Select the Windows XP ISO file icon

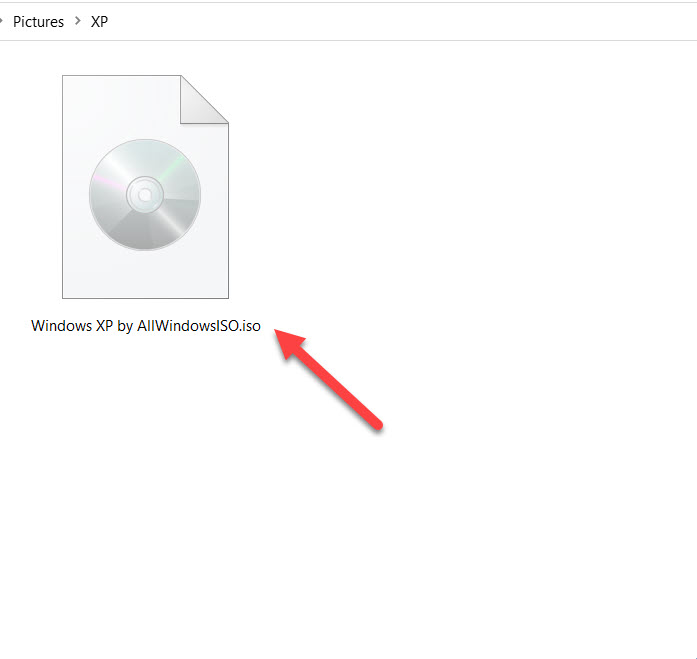tap(145, 187)
